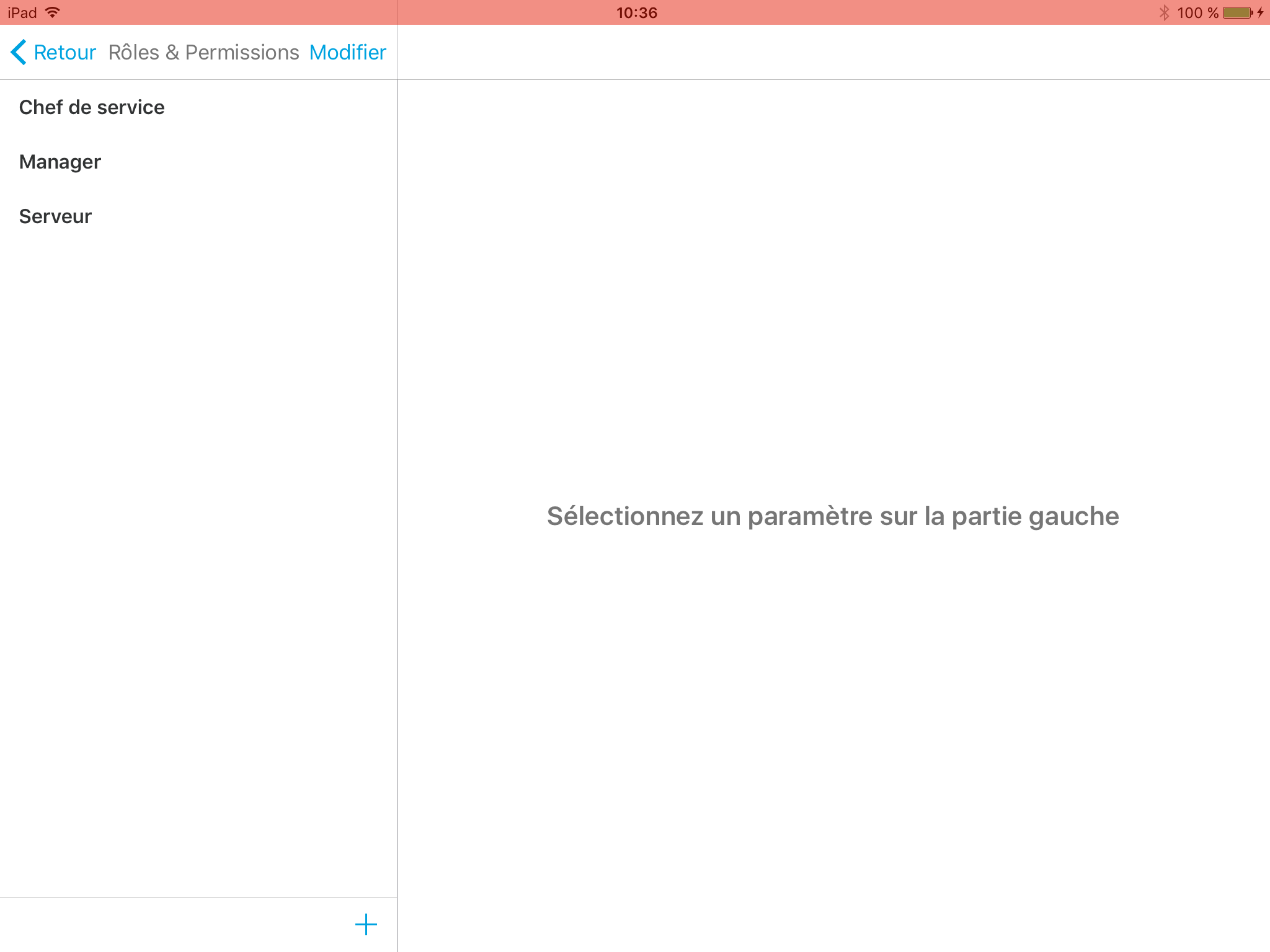Go back with the Retour button
Viewport: 1270px width, 952px height.
(x=53, y=52)
